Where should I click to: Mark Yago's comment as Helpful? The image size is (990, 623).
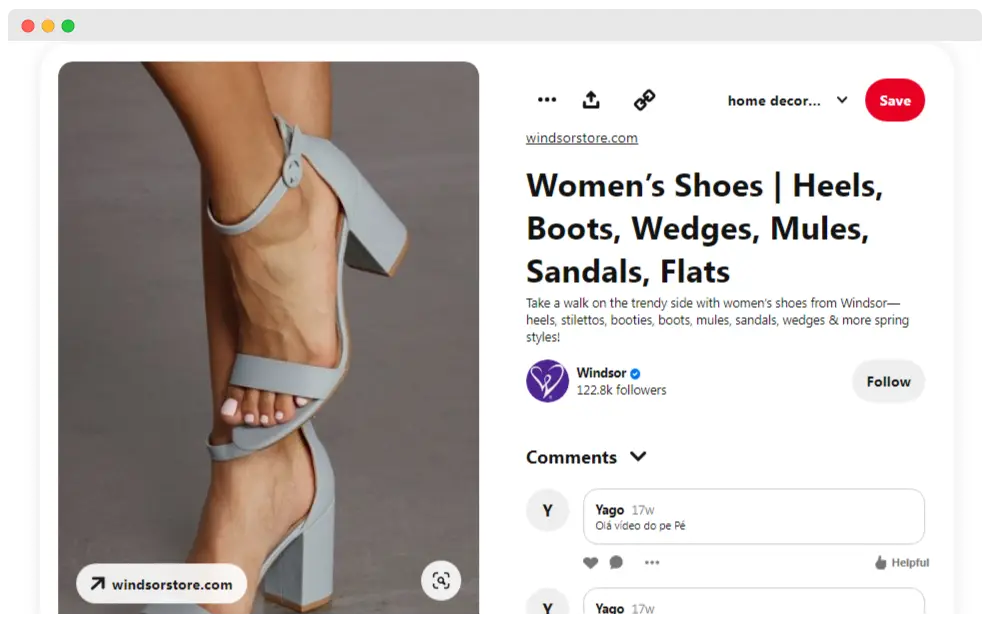pyautogui.click(x=902, y=562)
